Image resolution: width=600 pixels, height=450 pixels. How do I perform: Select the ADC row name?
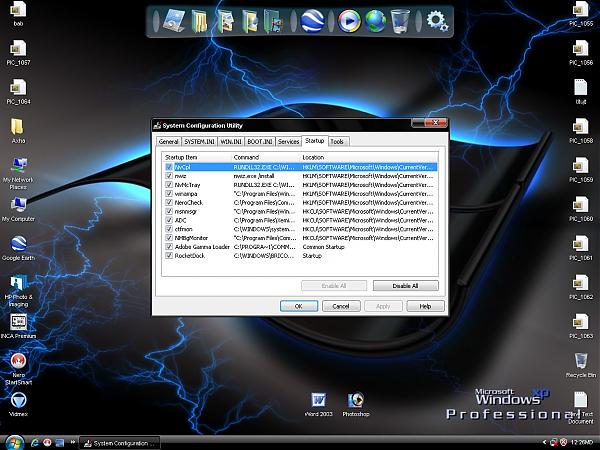[180, 220]
